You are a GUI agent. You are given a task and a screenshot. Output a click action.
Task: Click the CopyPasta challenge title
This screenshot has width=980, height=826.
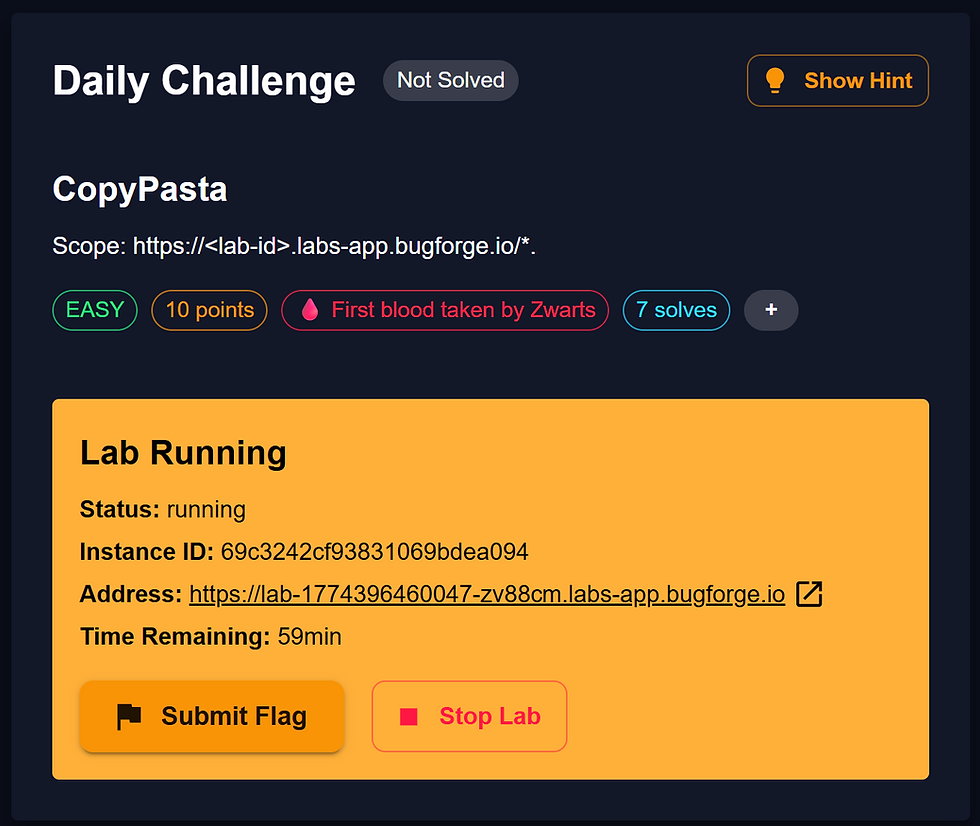coord(139,189)
